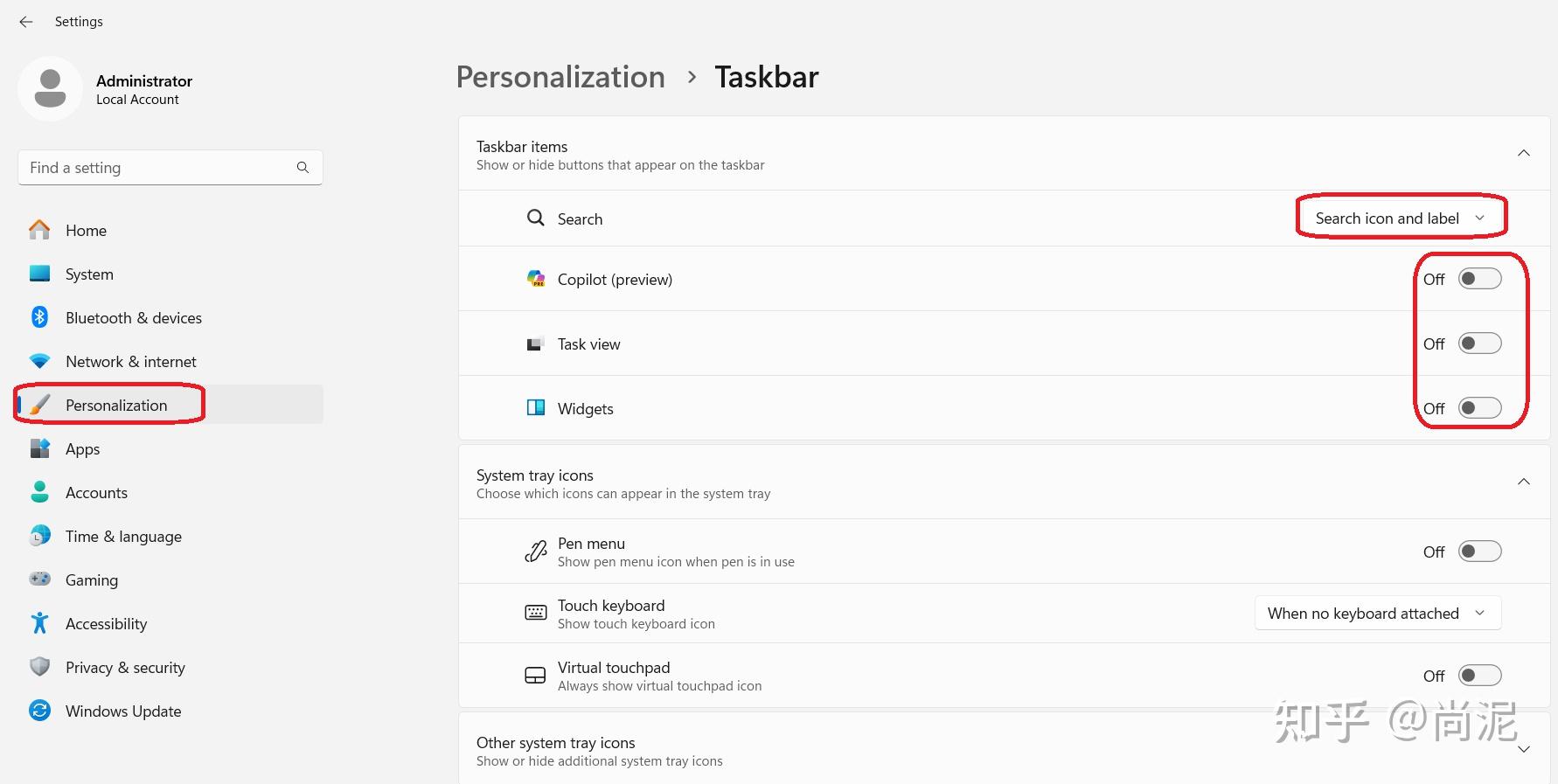Click the search magnifier in Find a setting
The width and height of the screenshot is (1558, 784).
pos(303,168)
